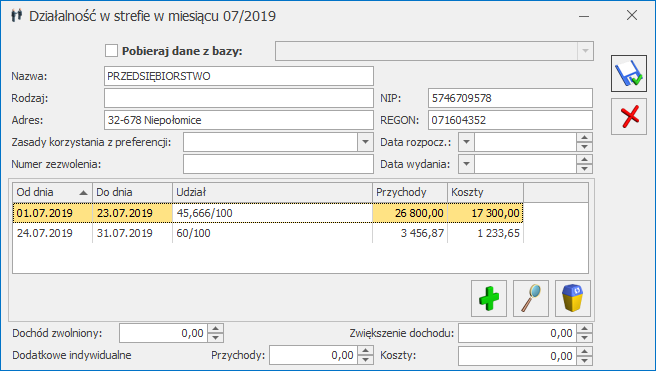Increase the Data rozpocz. value with up arrow
The height and width of the screenshot is (371, 656).
pyautogui.click(x=584, y=138)
